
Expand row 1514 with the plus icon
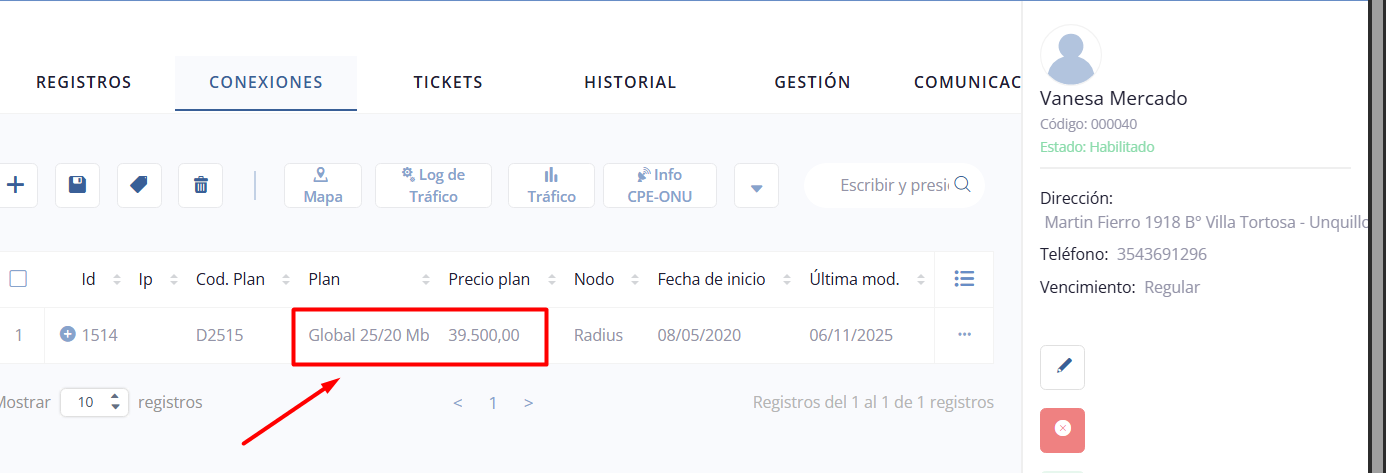pos(68,335)
